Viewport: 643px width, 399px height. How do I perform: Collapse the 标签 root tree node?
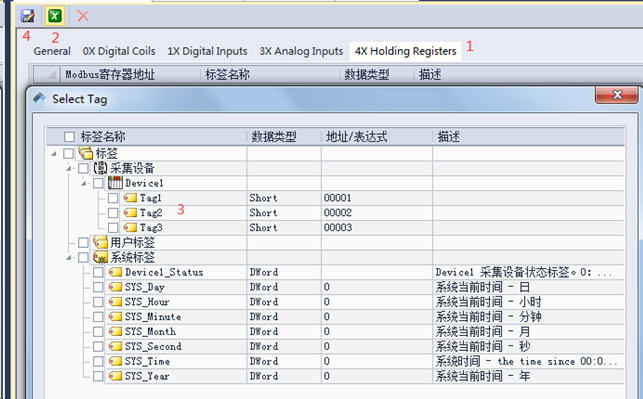click(x=54, y=153)
